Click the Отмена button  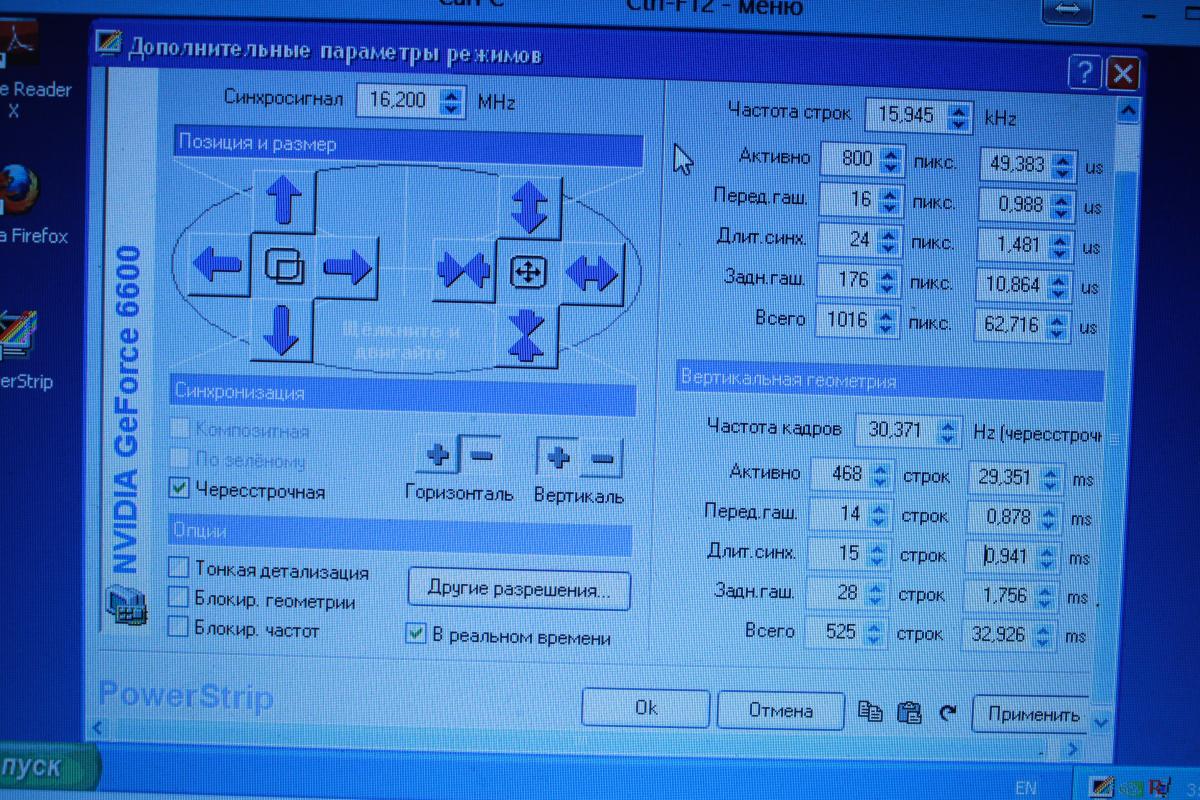click(x=781, y=711)
